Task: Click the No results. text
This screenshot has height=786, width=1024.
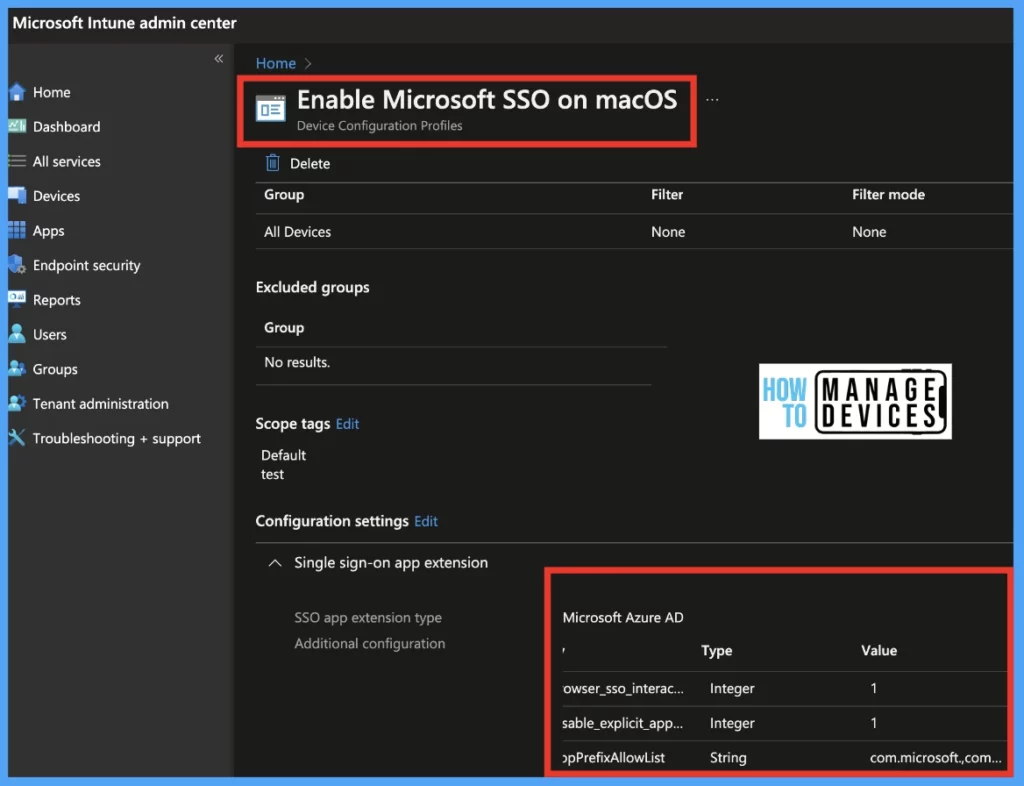Action: pos(297,362)
